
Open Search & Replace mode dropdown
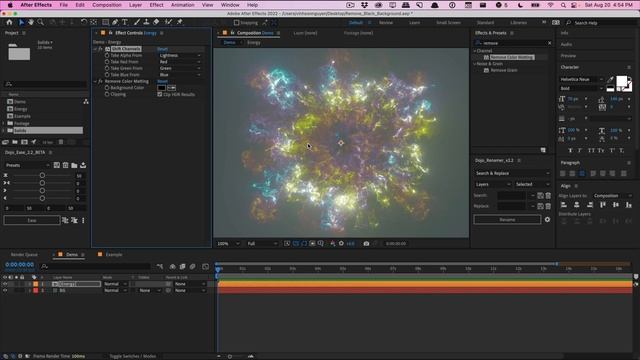click(x=512, y=173)
